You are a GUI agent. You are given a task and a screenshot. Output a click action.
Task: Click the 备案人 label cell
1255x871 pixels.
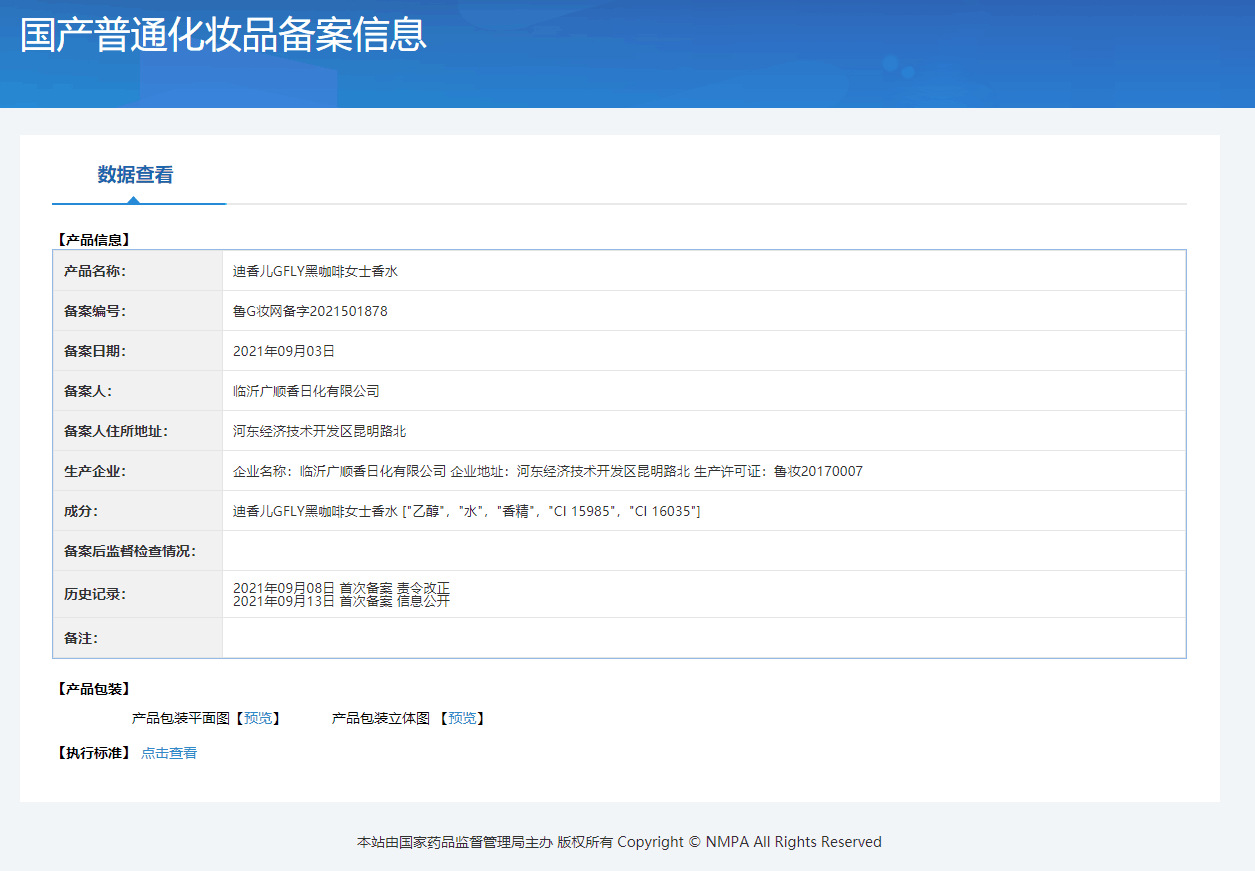coord(138,391)
